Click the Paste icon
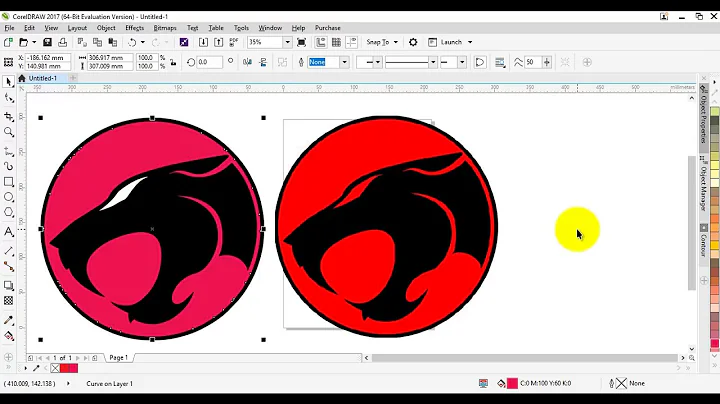720x404 pixels. 112,42
